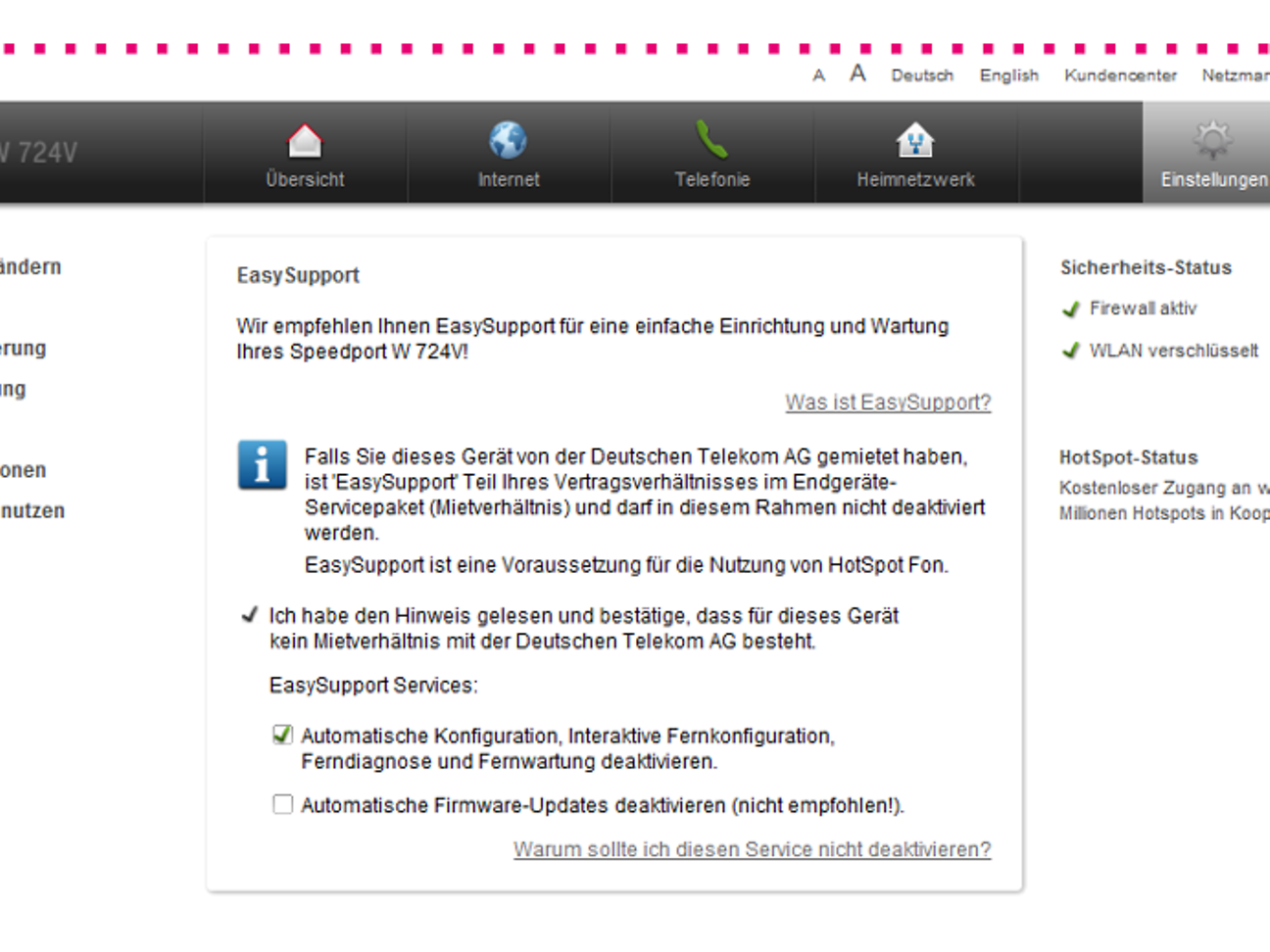Switch language to Deutsch
Viewport: 1270px width, 952px height.
pos(922,75)
